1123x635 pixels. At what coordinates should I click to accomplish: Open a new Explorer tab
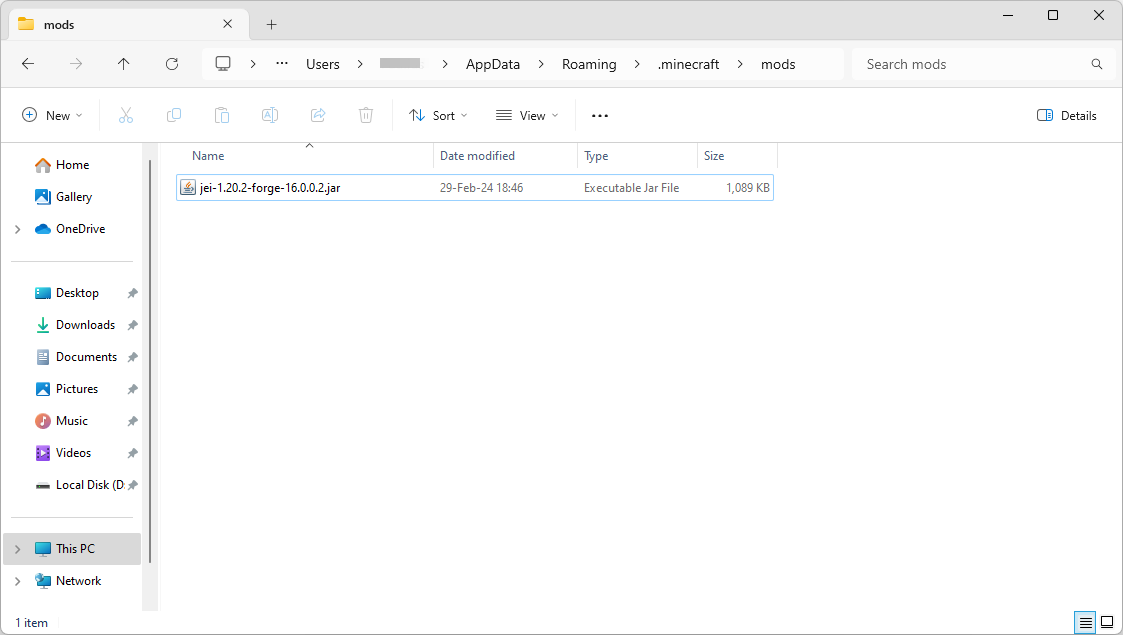(271, 23)
